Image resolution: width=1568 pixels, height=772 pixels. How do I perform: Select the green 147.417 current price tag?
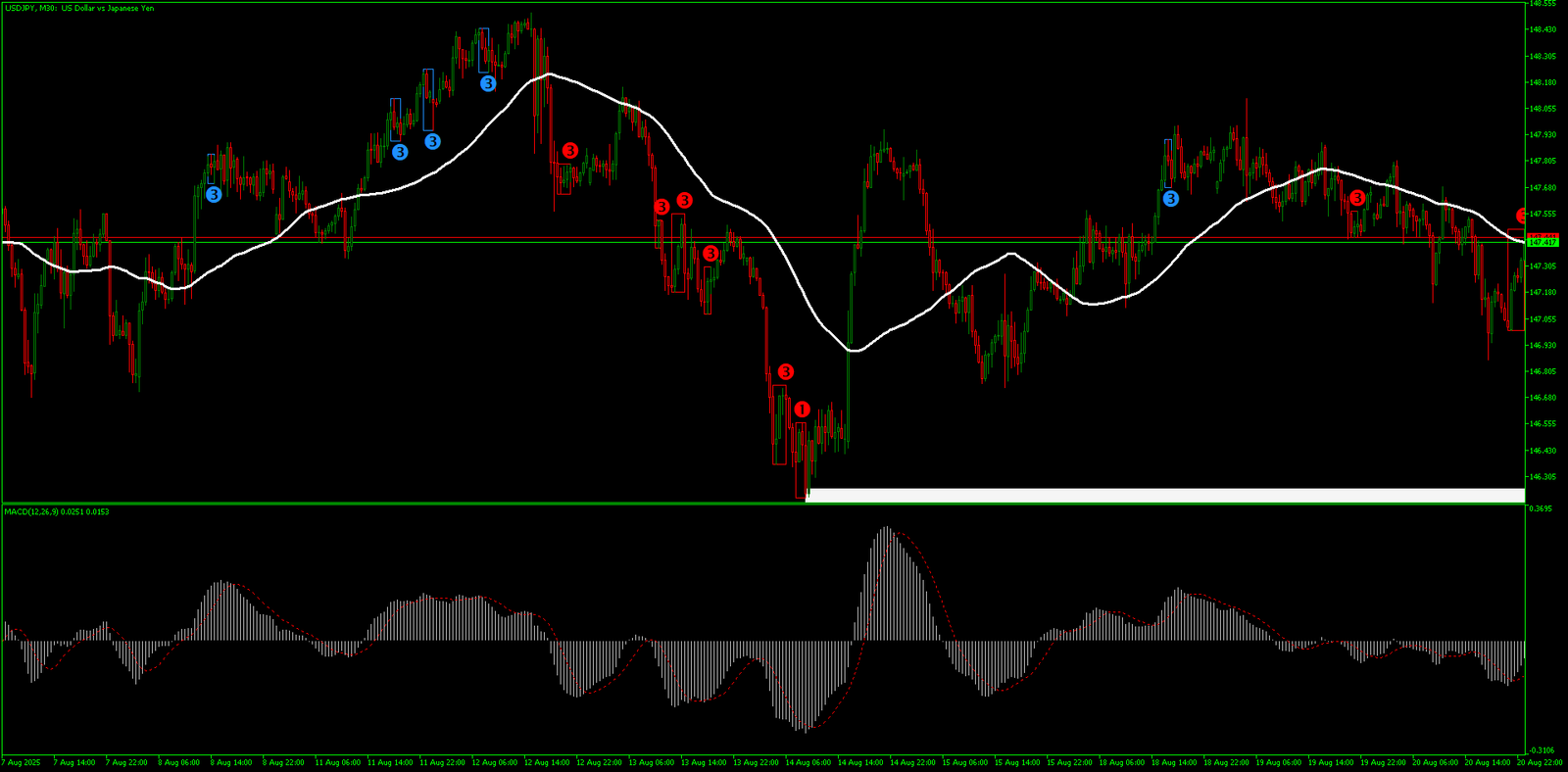(1543, 242)
